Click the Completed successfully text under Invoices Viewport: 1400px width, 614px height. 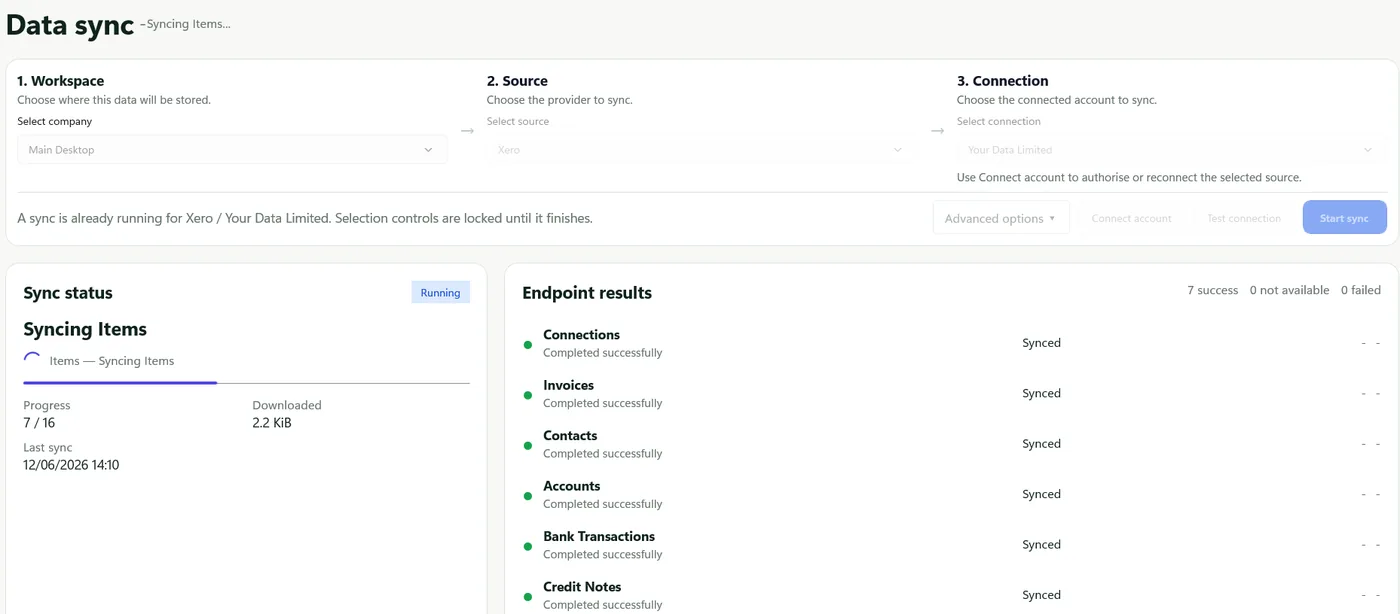[x=603, y=403]
